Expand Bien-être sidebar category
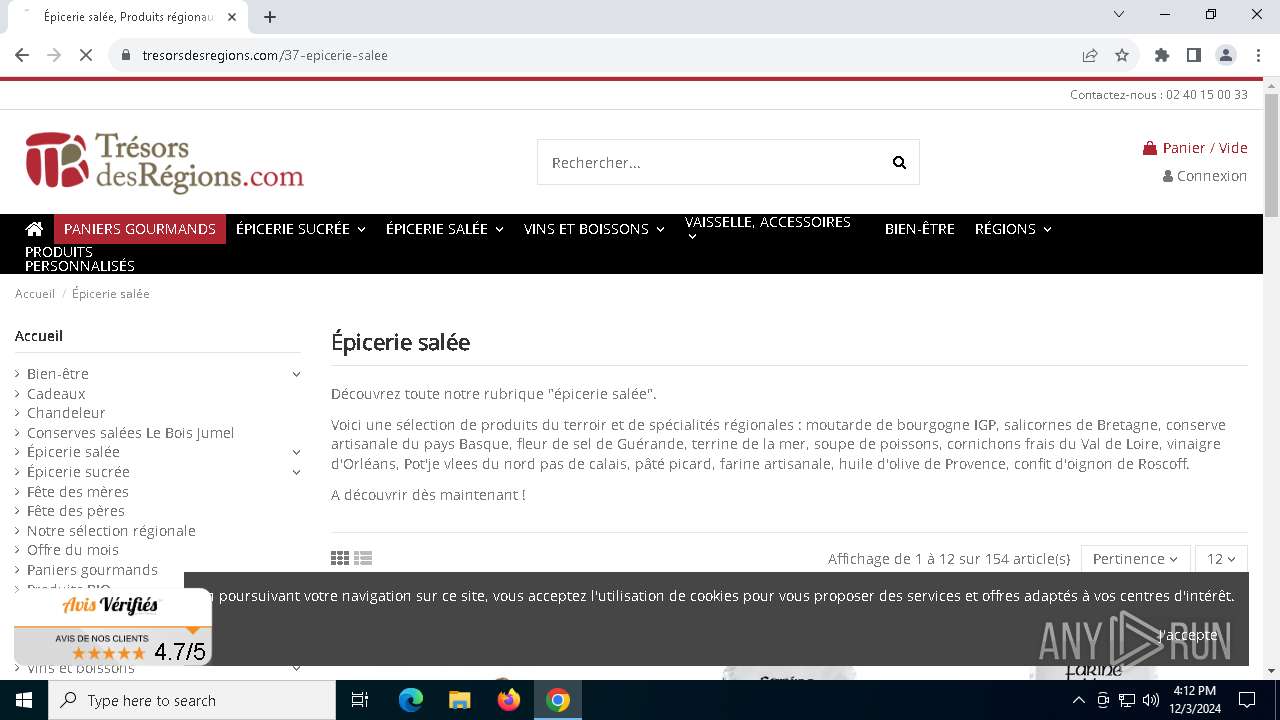Viewport: 1280px width, 720px height. 296,374
